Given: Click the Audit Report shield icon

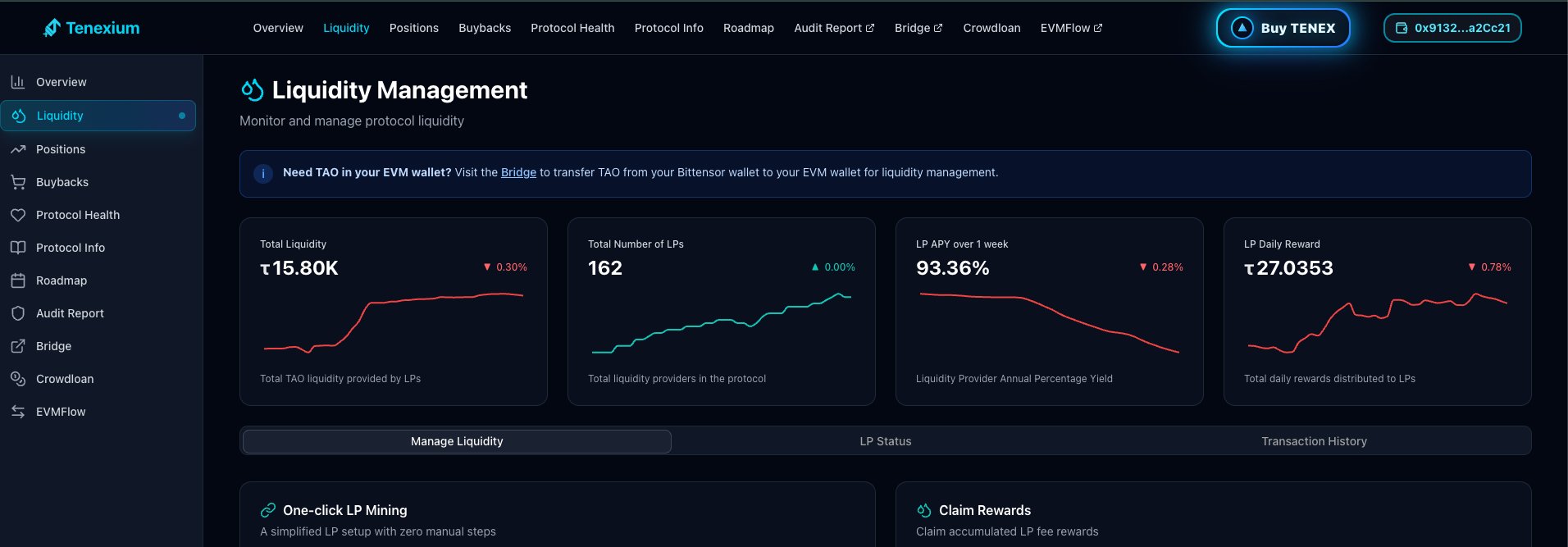Looking at the screenshot, I should point(18,313).
